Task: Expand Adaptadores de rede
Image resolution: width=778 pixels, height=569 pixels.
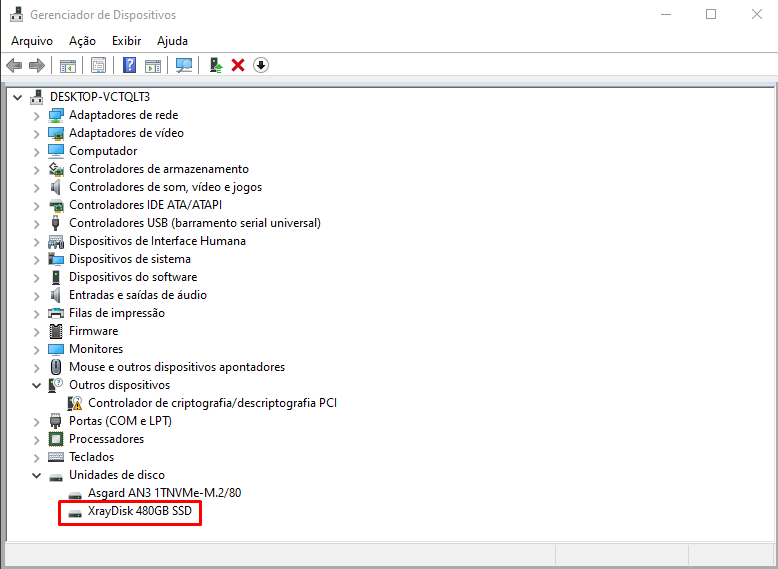Action: pyautogui.click(x=36, y=116)
